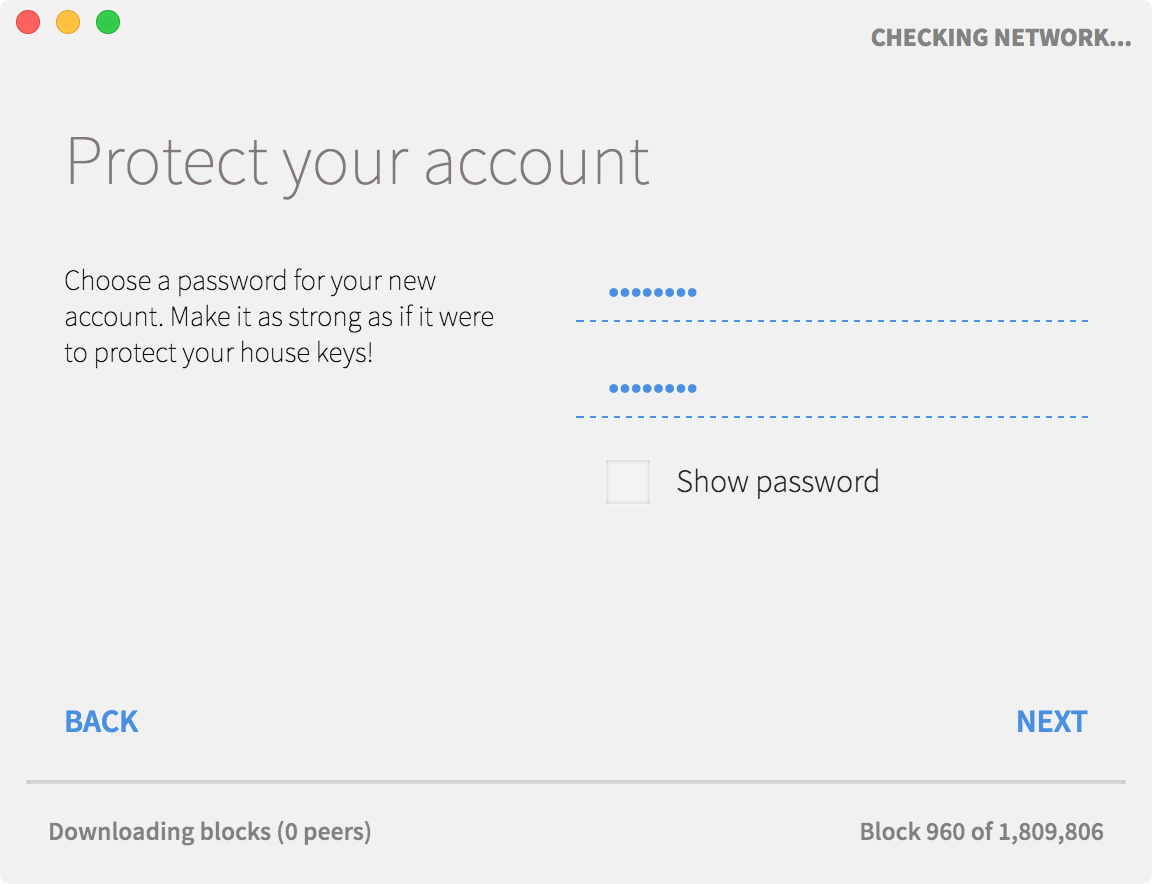This screenshot has height=884, width=1152.
Task: Click the password instructions paragraph
Action: pos(279,317)
